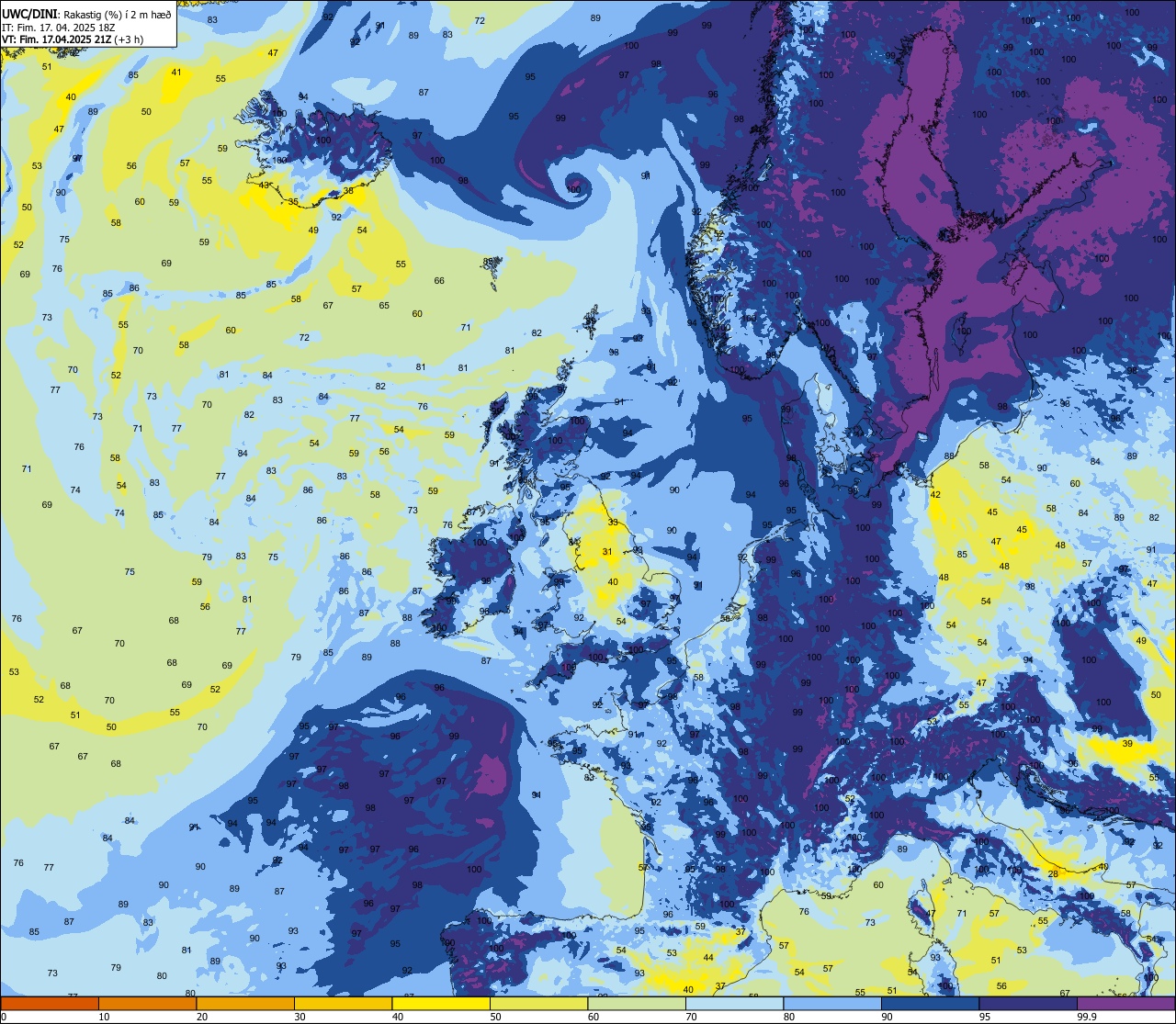1176x1024 pixels.
Task: Click the 50–60 yellow-green legend swatch
Action: pos(538,1004)
